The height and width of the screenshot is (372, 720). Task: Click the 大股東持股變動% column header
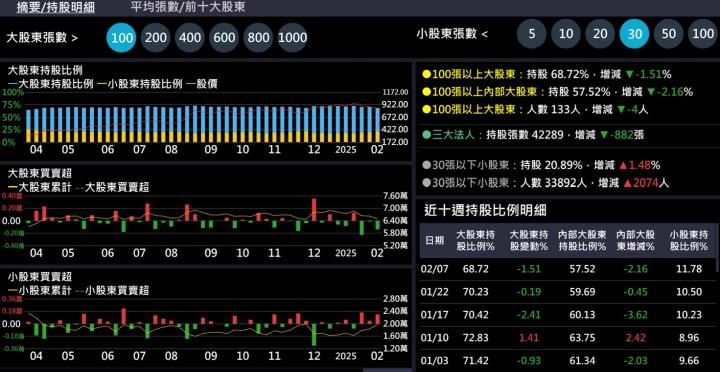(x=529, y=240)
